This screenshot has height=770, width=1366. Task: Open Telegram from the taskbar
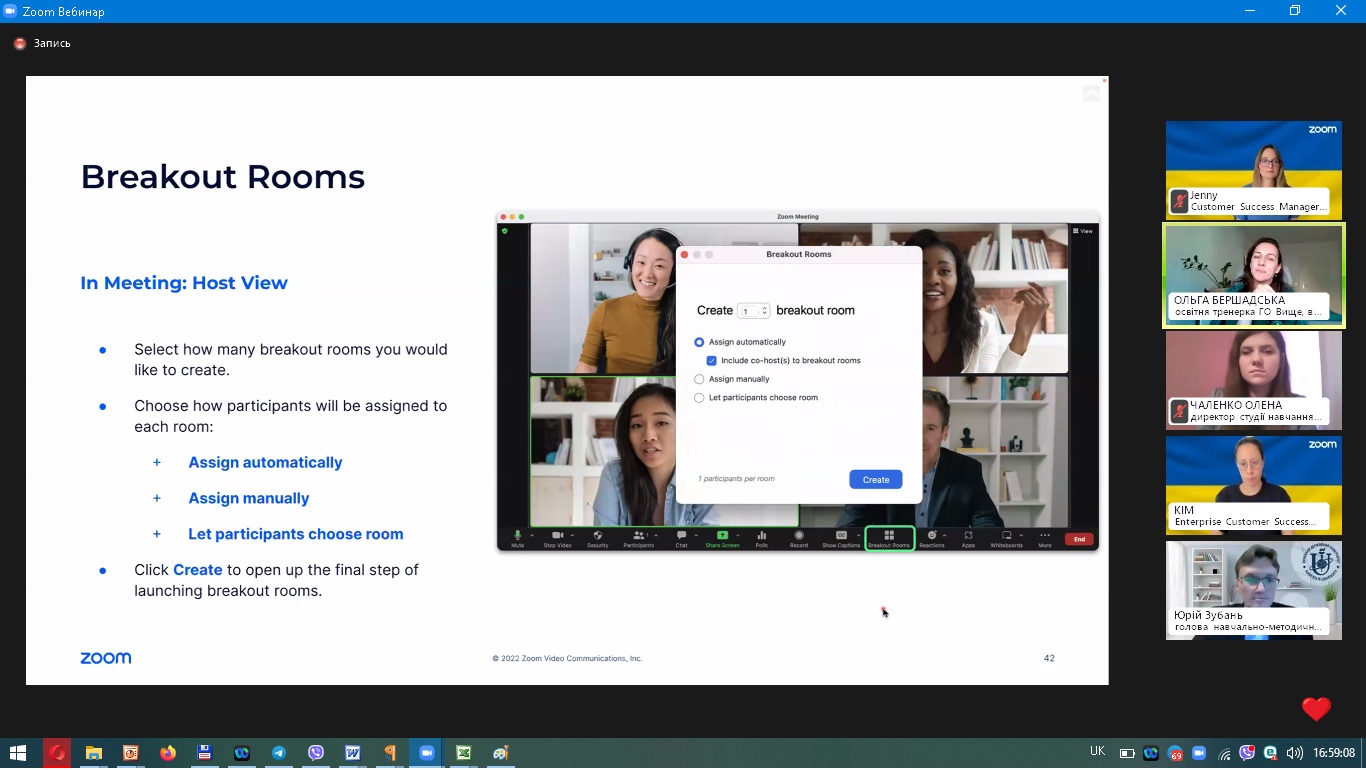coord(279,753)
